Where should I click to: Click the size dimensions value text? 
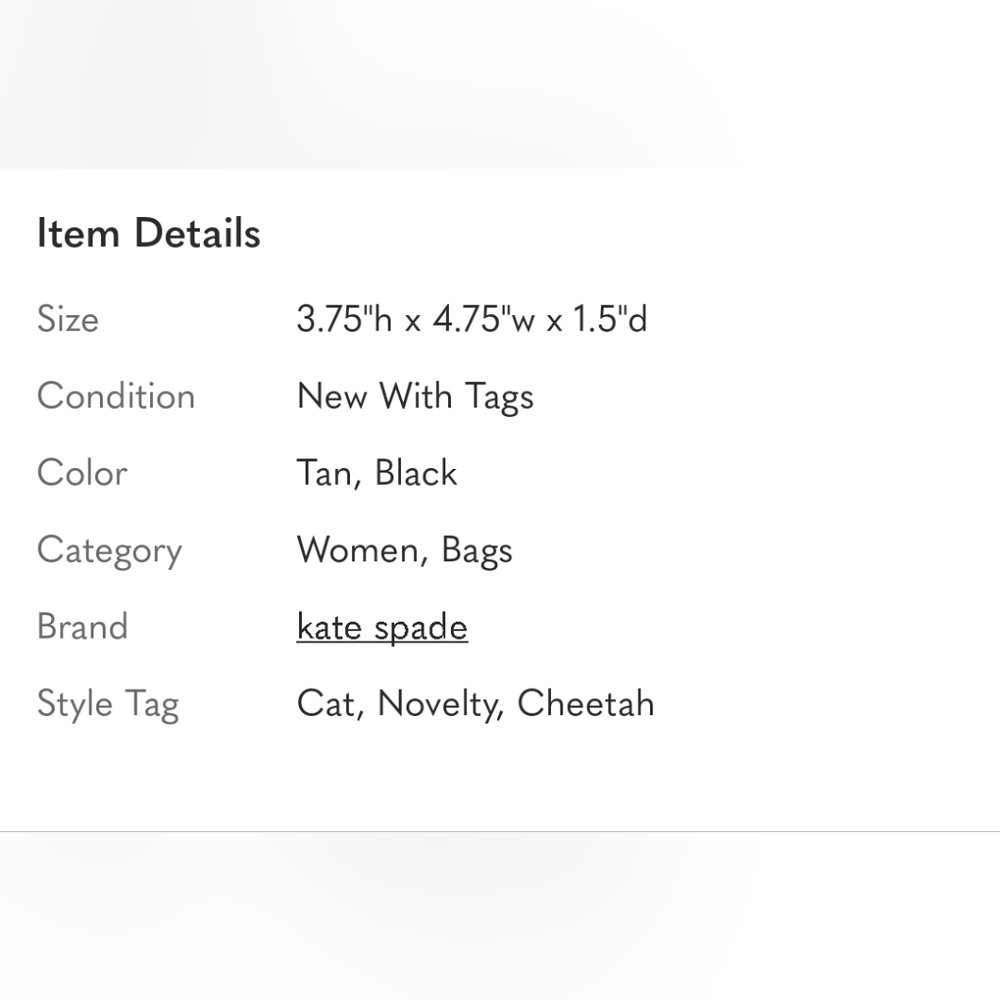click(472, 319)
